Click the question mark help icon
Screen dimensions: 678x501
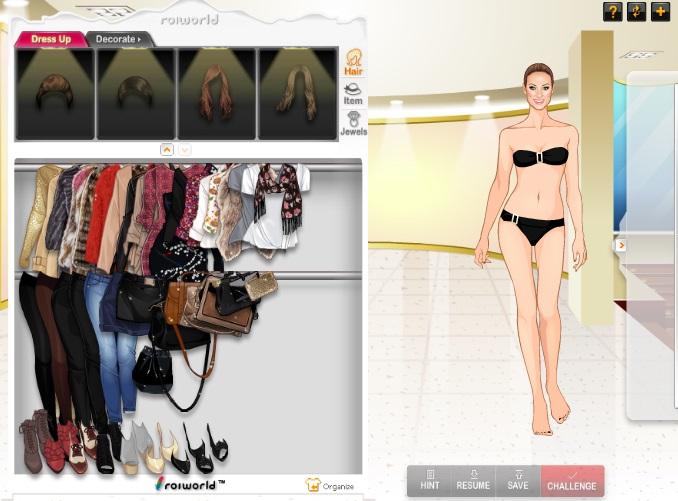[x=613, y=12]
